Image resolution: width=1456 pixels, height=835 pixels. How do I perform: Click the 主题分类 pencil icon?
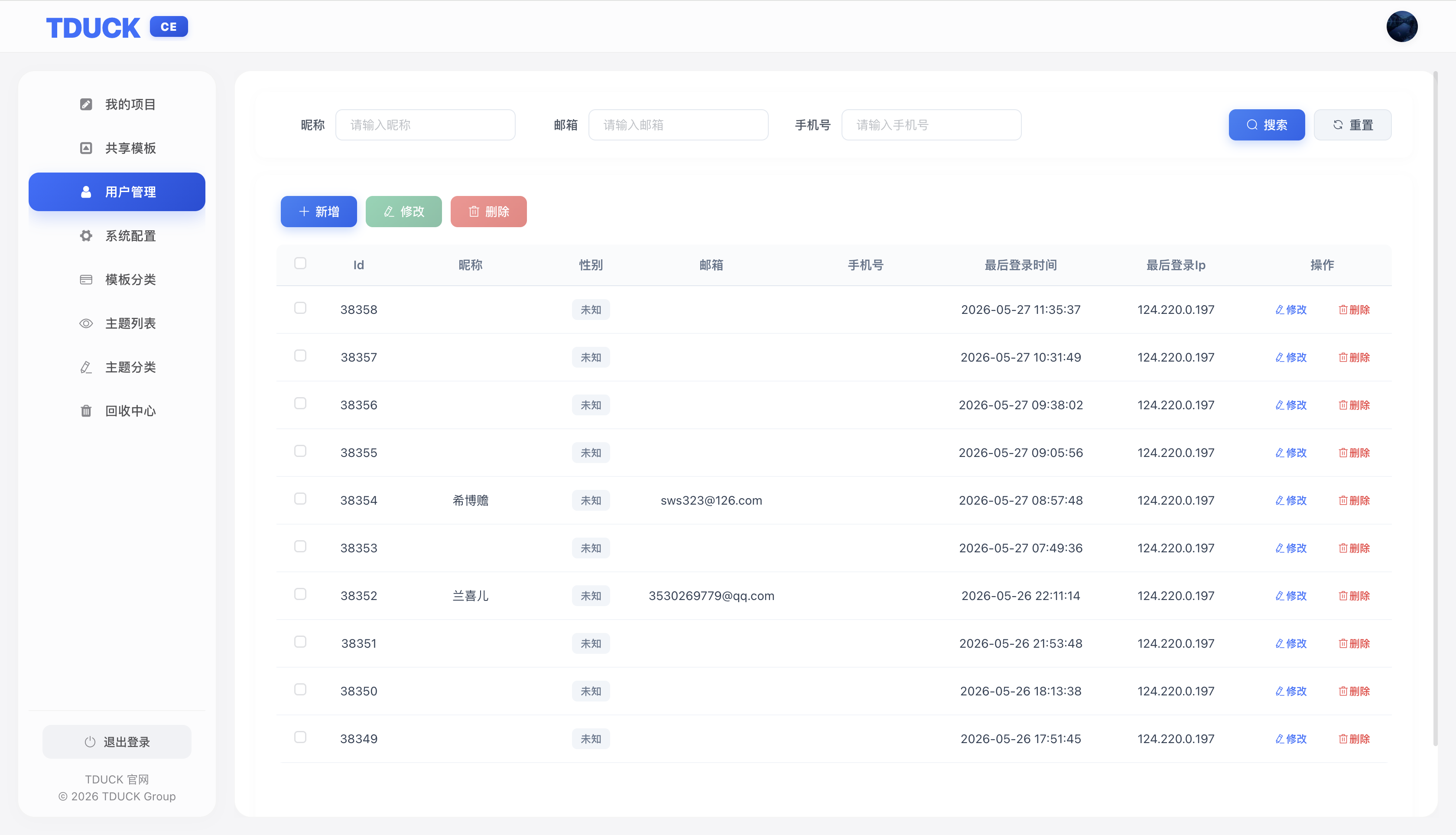[x=86, y=367]
